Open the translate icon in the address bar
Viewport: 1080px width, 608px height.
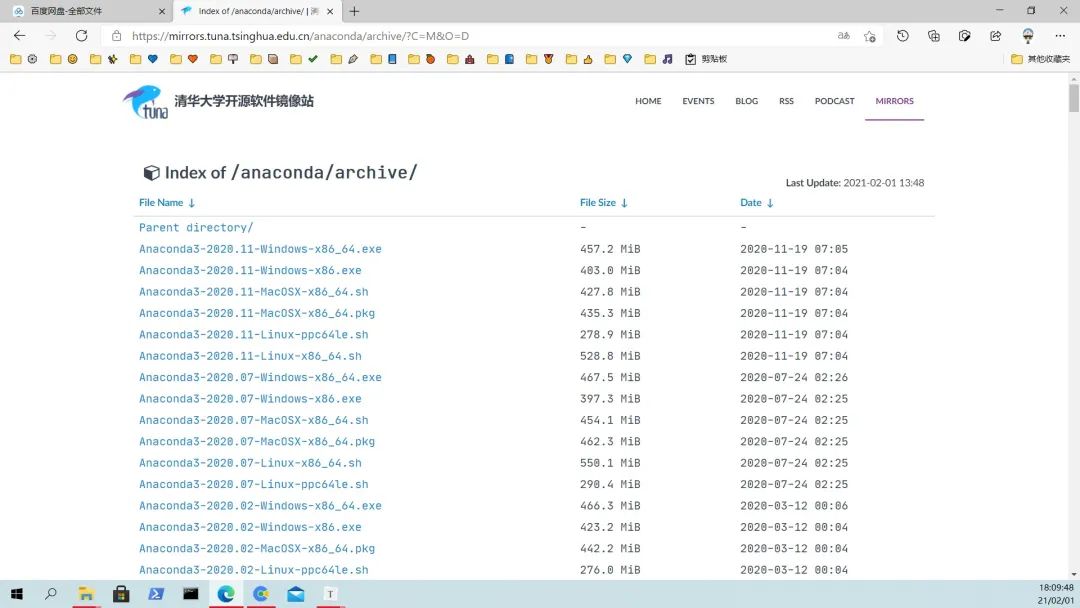(x=844, y=36)
